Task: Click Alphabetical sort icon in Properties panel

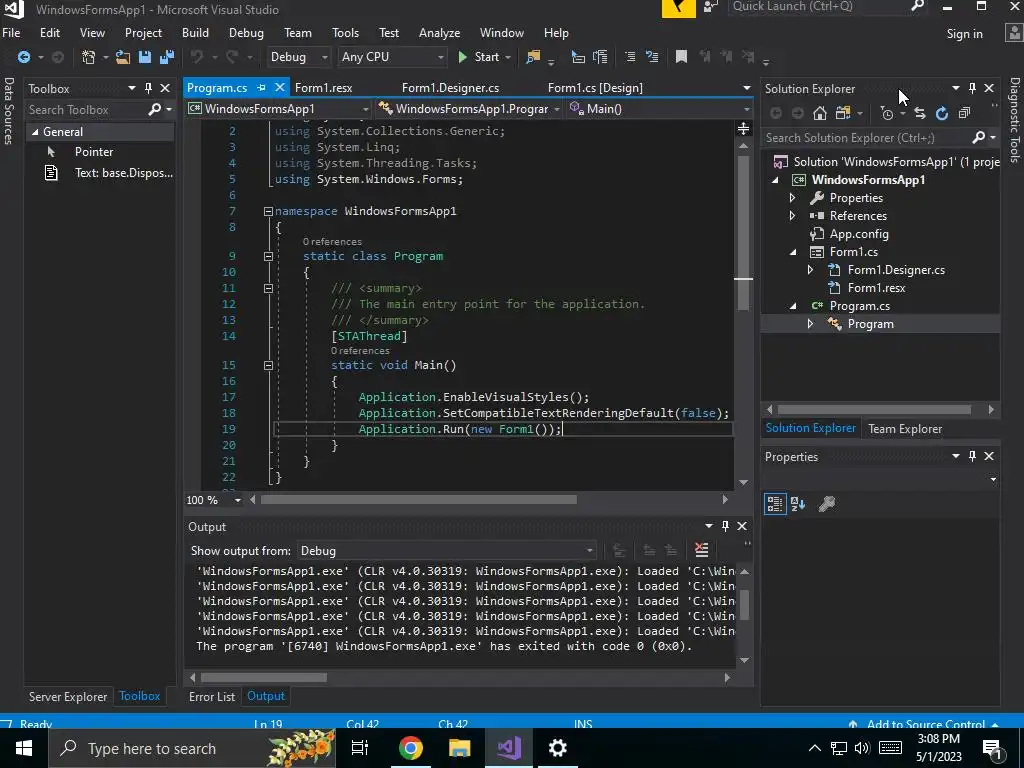Action: point(798,504)
